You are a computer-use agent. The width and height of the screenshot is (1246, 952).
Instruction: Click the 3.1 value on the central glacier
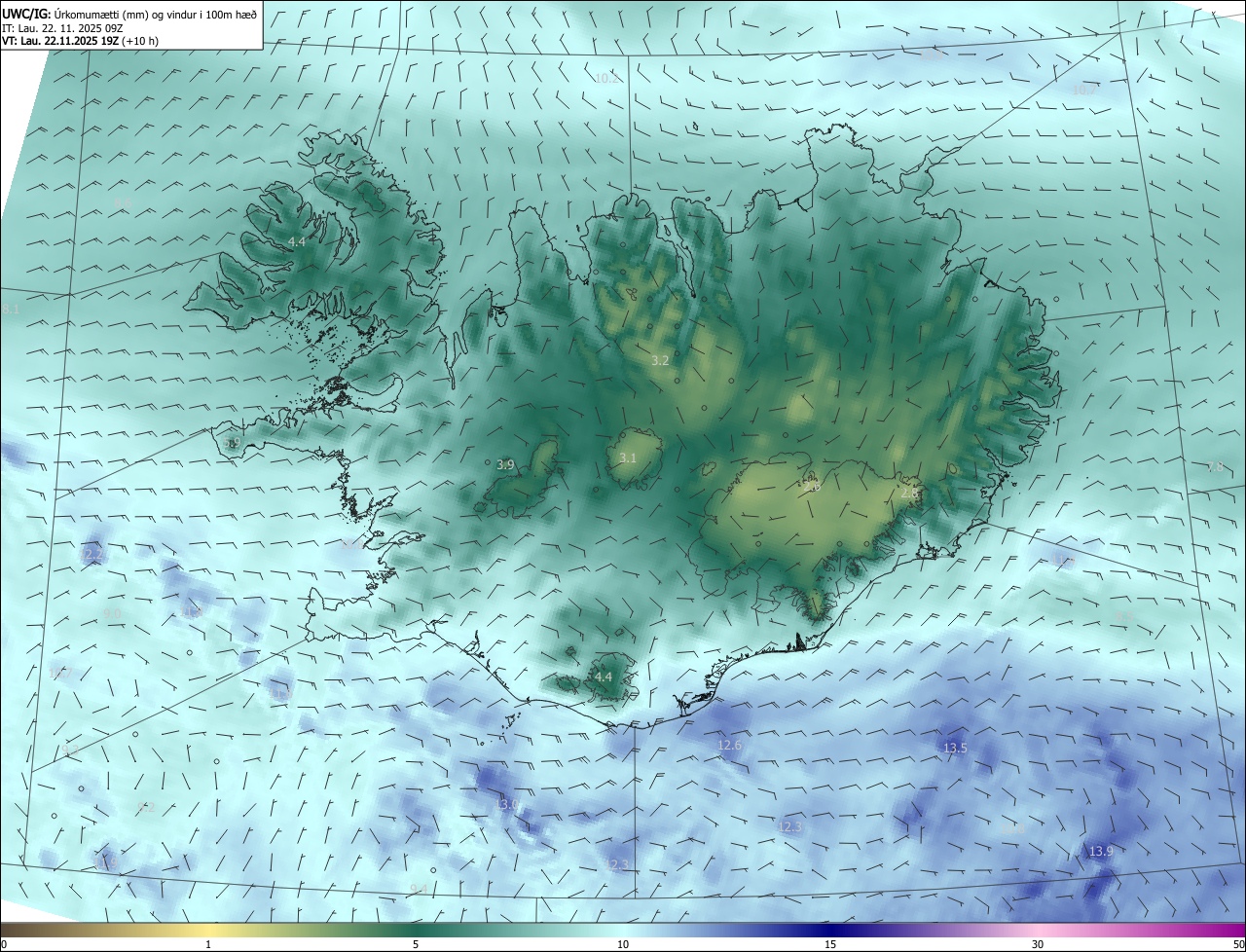pos(628,458)
